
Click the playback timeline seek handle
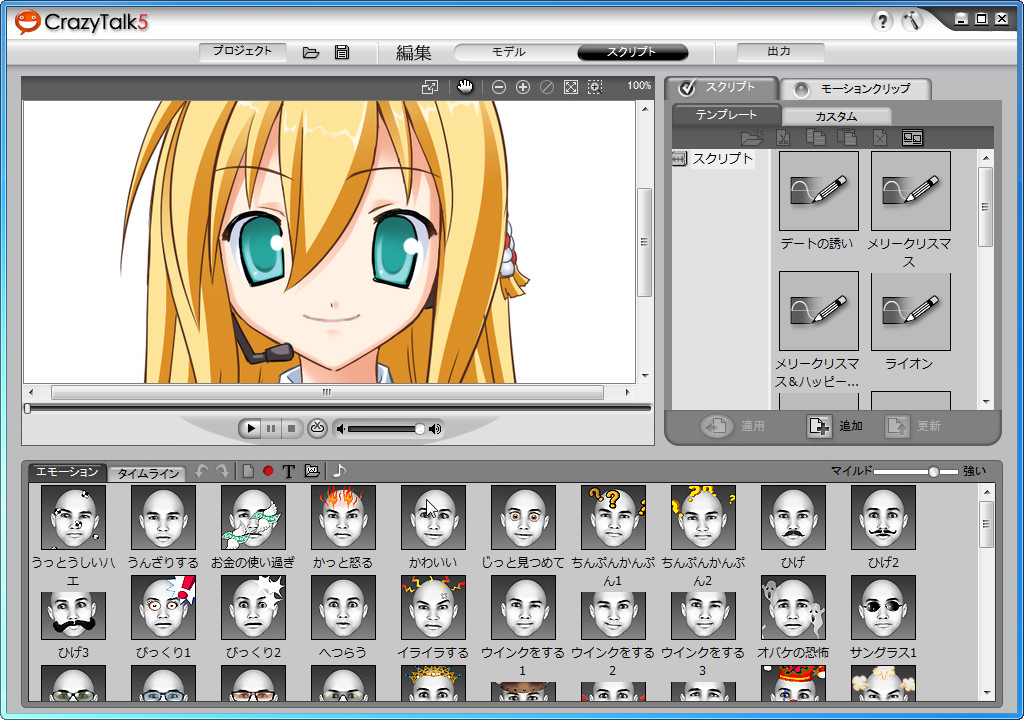click(27, 408)
